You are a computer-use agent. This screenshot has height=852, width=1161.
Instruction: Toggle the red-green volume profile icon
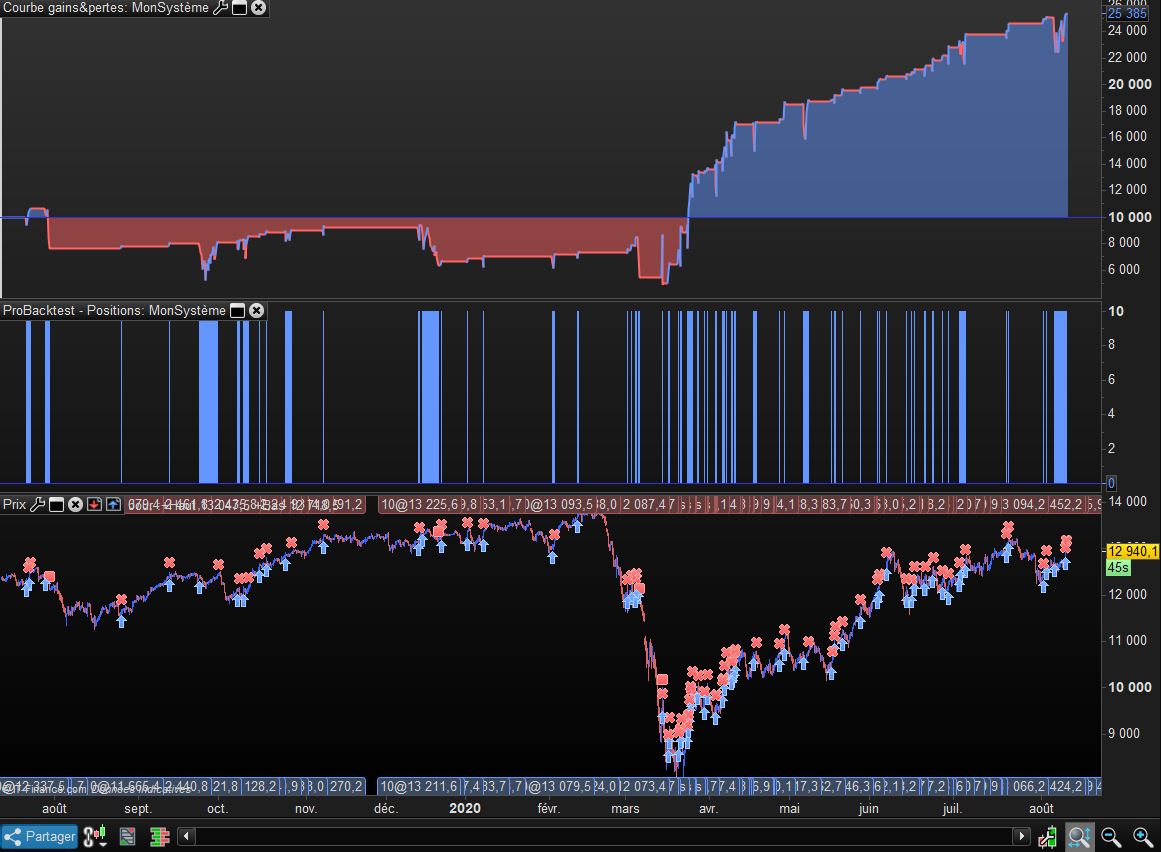tap(159, 837)
